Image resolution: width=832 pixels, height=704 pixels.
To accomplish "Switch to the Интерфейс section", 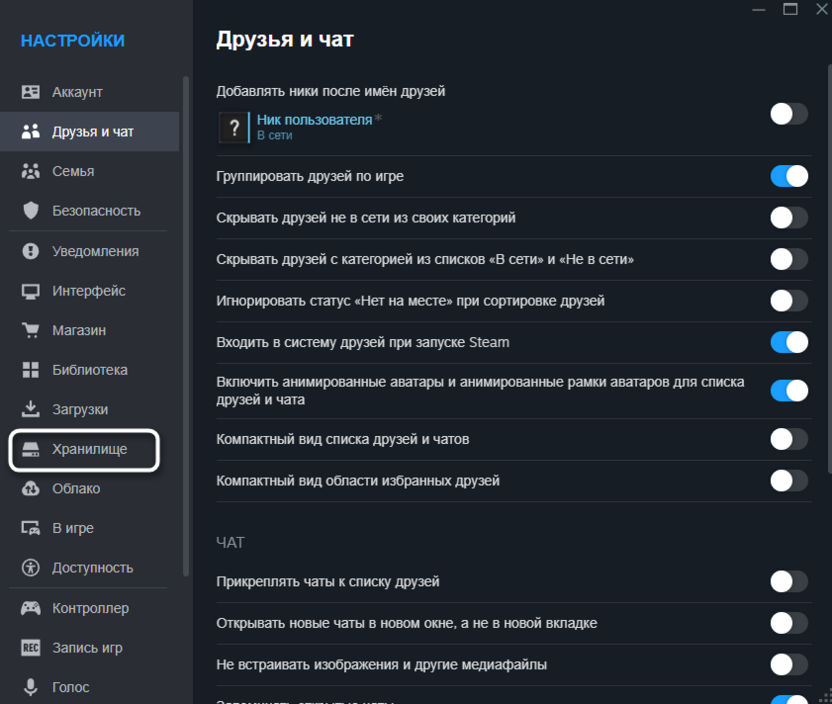I will [x=89, y=291].
